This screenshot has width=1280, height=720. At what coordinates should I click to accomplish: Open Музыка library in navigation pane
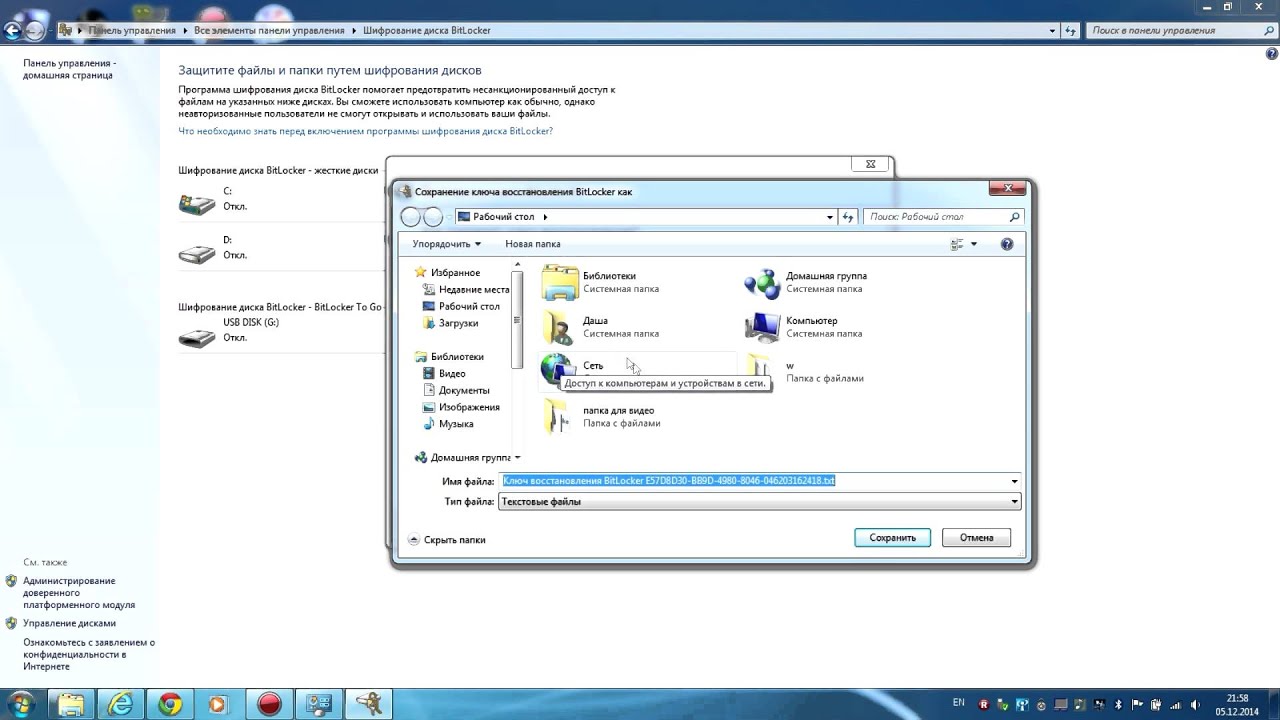448,424
